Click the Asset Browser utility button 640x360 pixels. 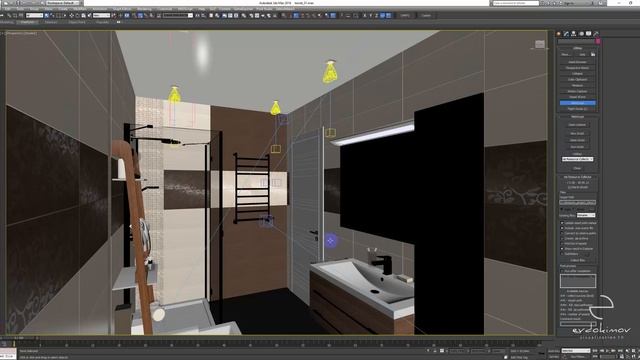coord(578,62)
